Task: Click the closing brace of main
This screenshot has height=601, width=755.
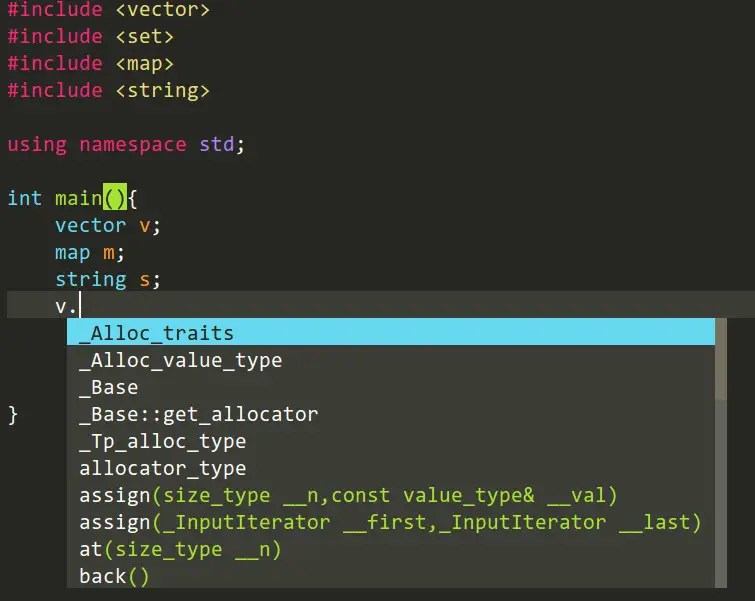Action: 13,414
